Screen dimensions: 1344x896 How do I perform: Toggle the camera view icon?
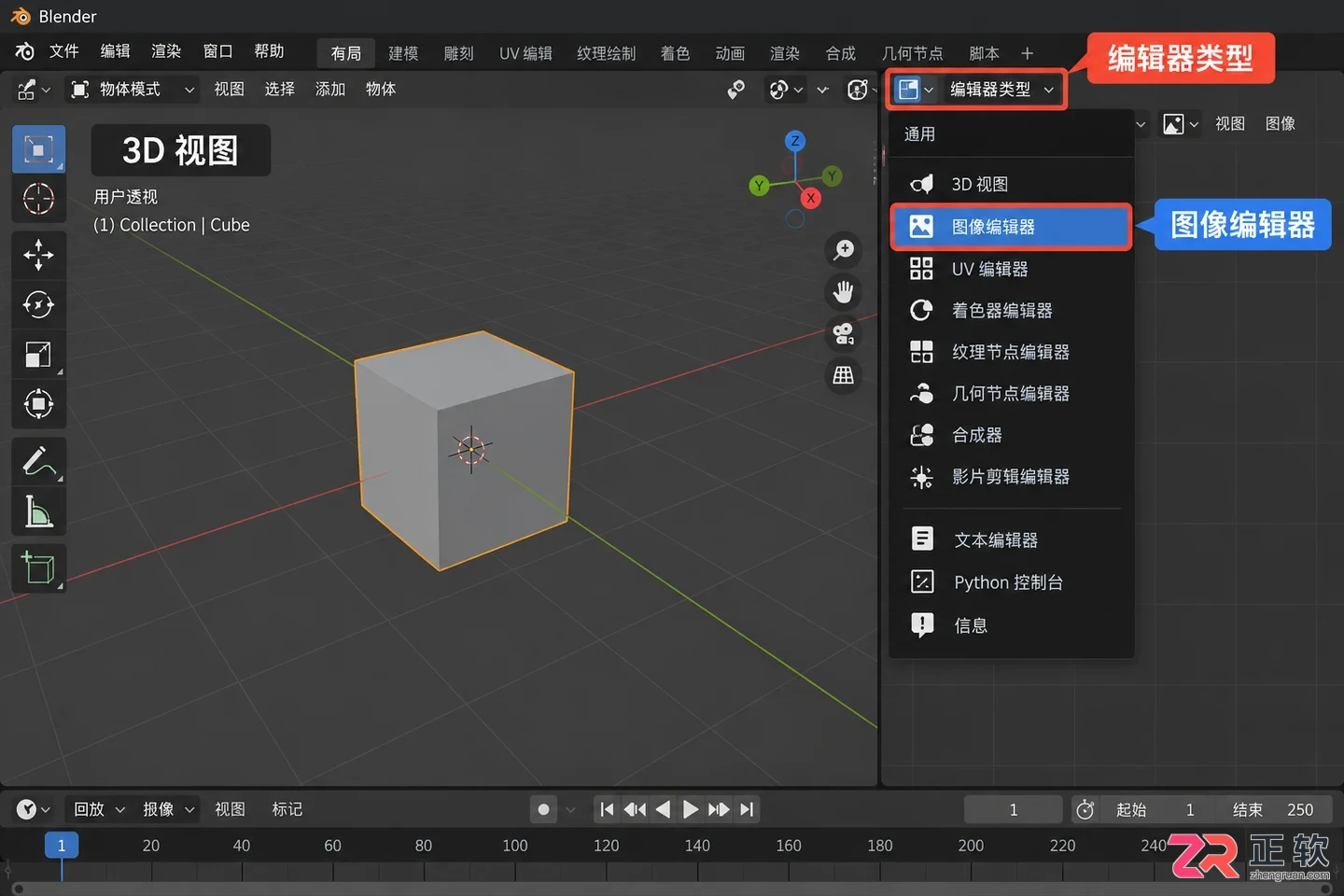[x=844, y=334]
